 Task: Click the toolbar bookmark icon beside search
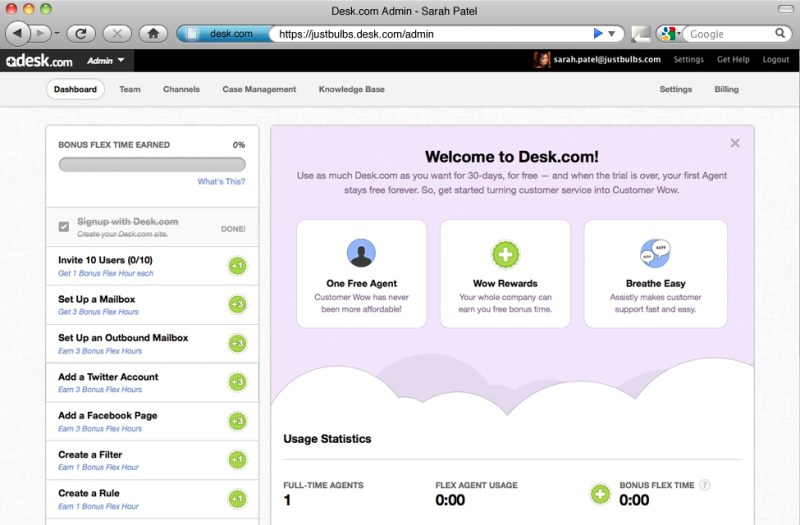640,34
